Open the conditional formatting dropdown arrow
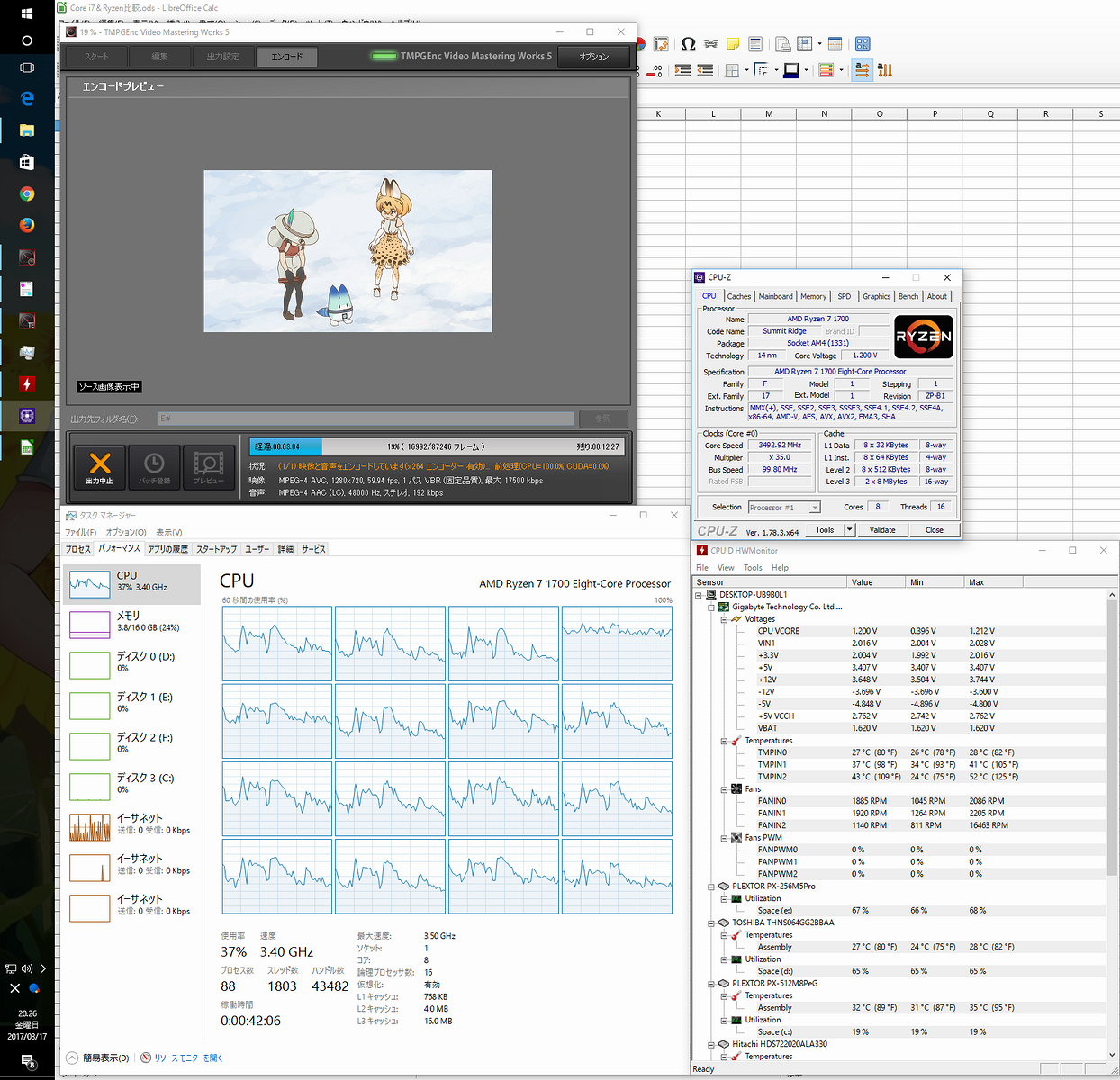The width and height of the screenshot is (1120, 1080). tap(841, 70)
